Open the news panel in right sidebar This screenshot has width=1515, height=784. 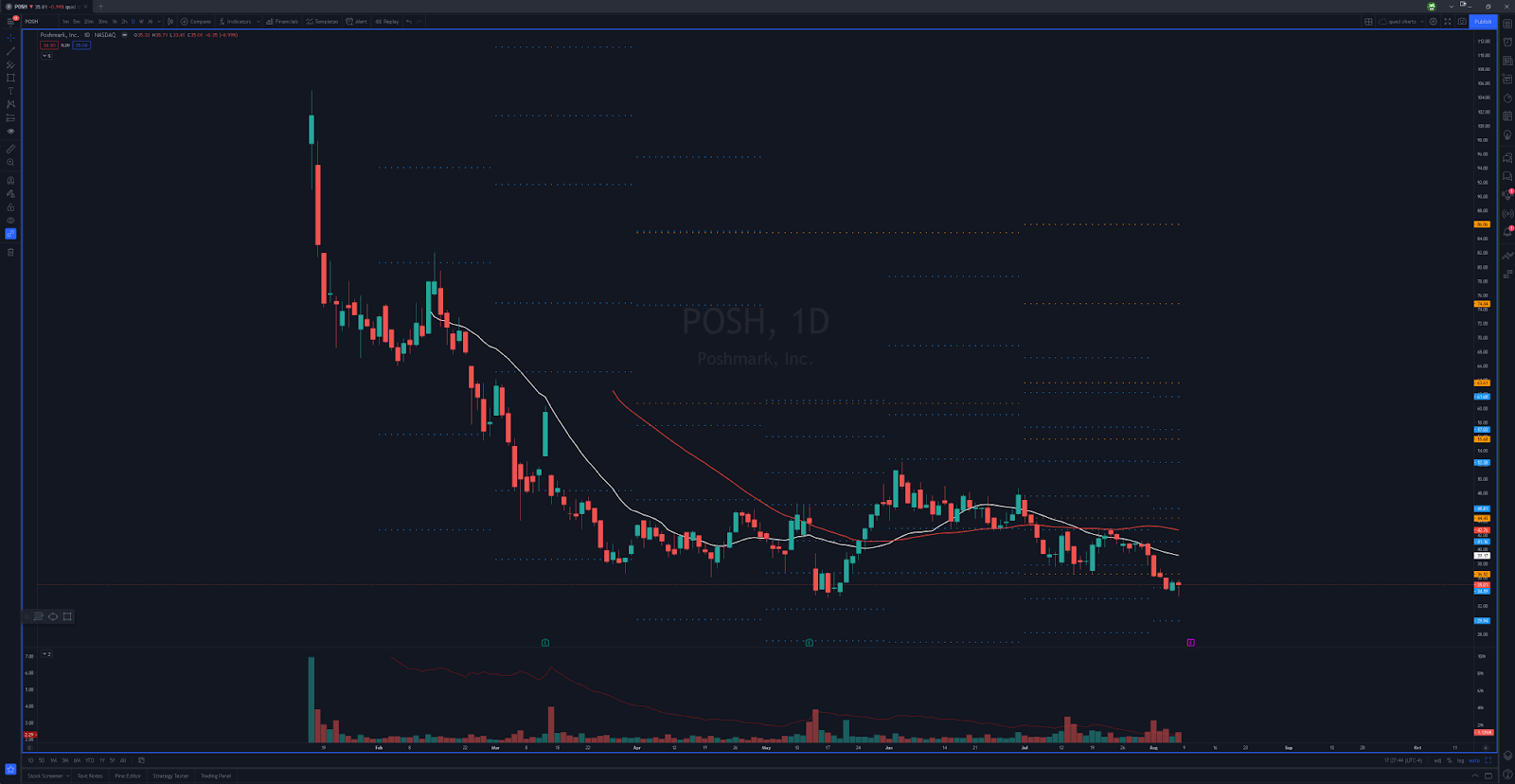1507,61
